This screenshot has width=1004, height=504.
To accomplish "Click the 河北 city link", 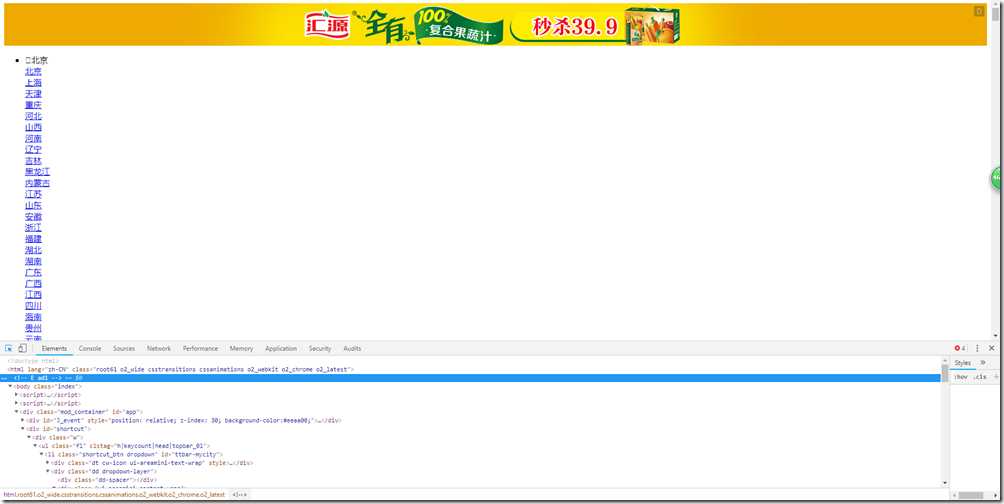I will point(33,116).
